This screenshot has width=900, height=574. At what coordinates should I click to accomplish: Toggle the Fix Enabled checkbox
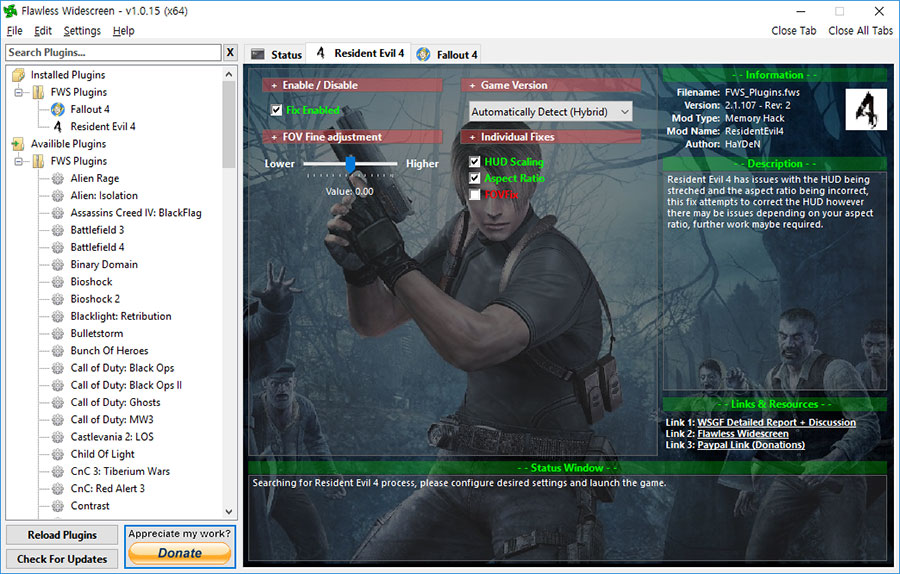tap(277, 110)
